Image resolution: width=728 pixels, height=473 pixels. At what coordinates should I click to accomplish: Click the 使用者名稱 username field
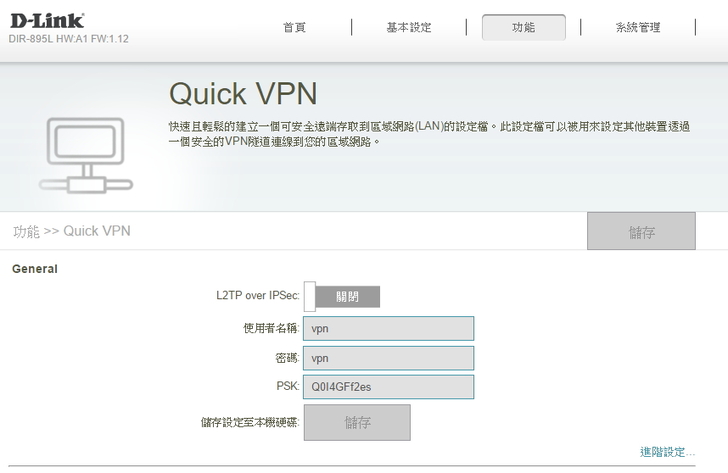[388, 328]
